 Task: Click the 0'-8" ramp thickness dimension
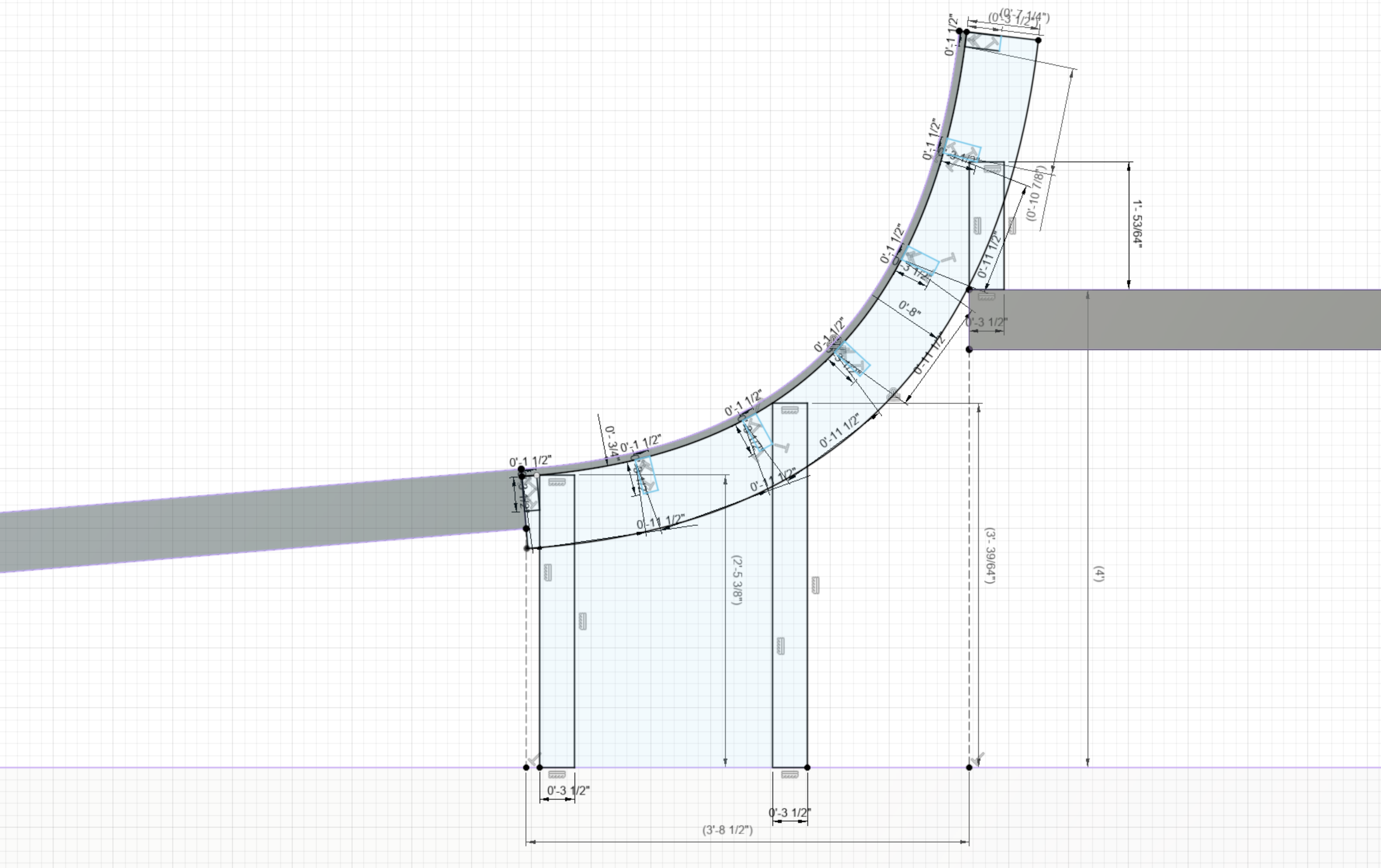coord(909,309)
